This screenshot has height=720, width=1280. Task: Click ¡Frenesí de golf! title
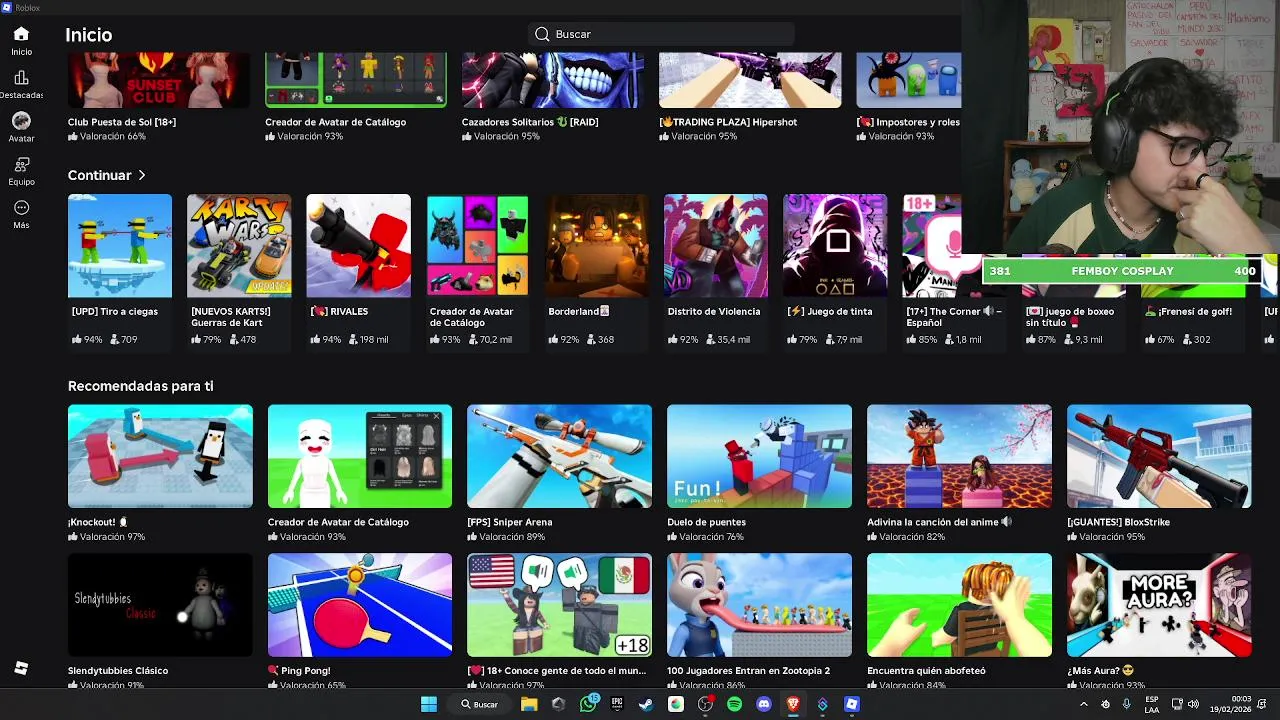[x=1189, y=311]
